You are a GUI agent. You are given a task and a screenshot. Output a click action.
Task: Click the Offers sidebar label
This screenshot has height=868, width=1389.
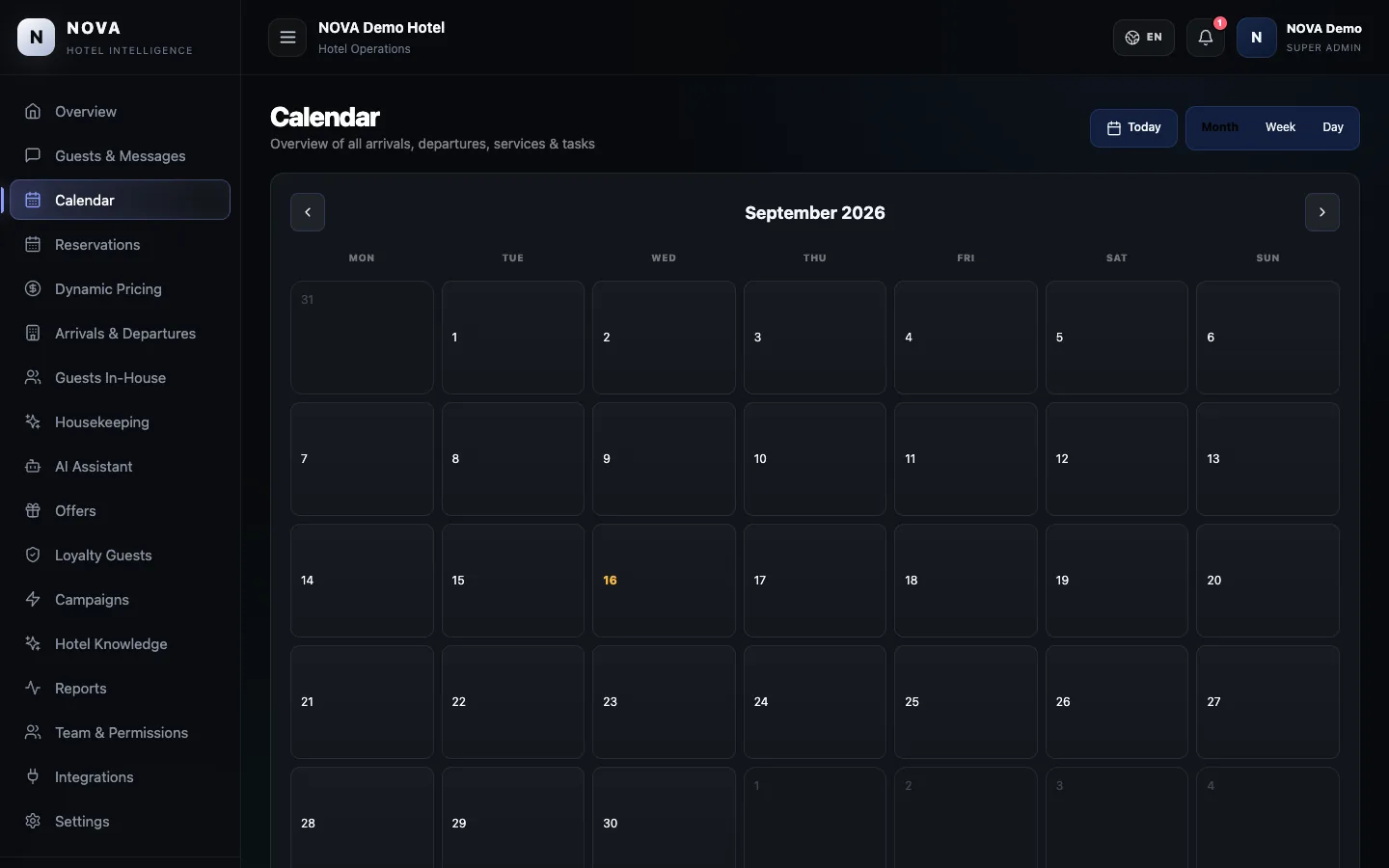tap(75, 510)
